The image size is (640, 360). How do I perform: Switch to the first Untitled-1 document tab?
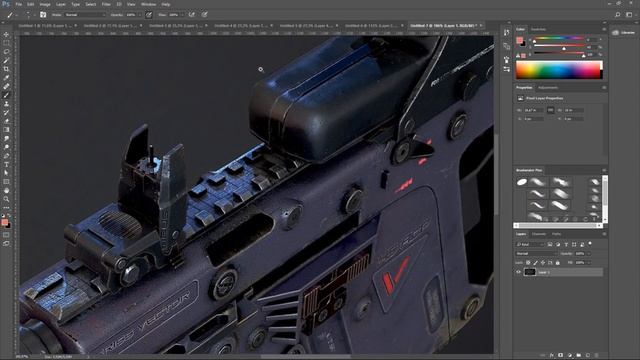point(46,25)
